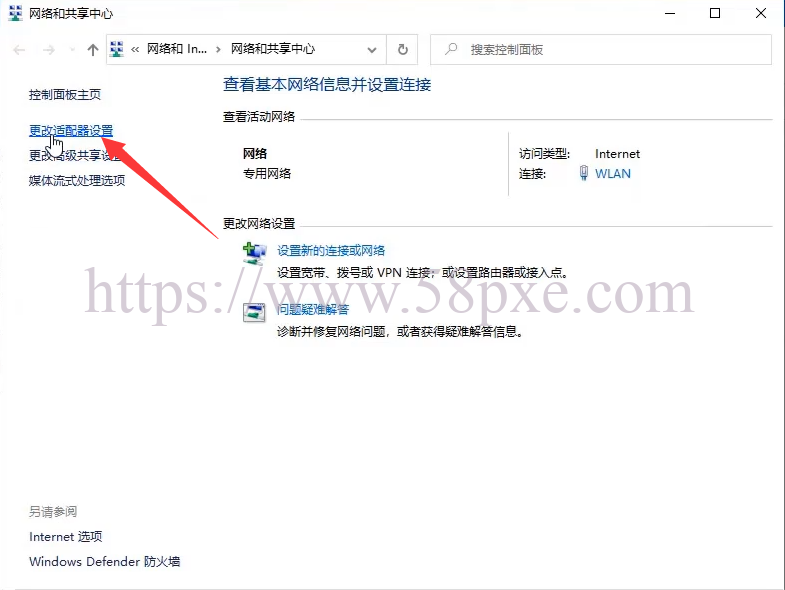The width and height of the screenshot is (785, 590).
Task: Expand breadcrumb chevron after 网络和 In...
Action: 218,50
